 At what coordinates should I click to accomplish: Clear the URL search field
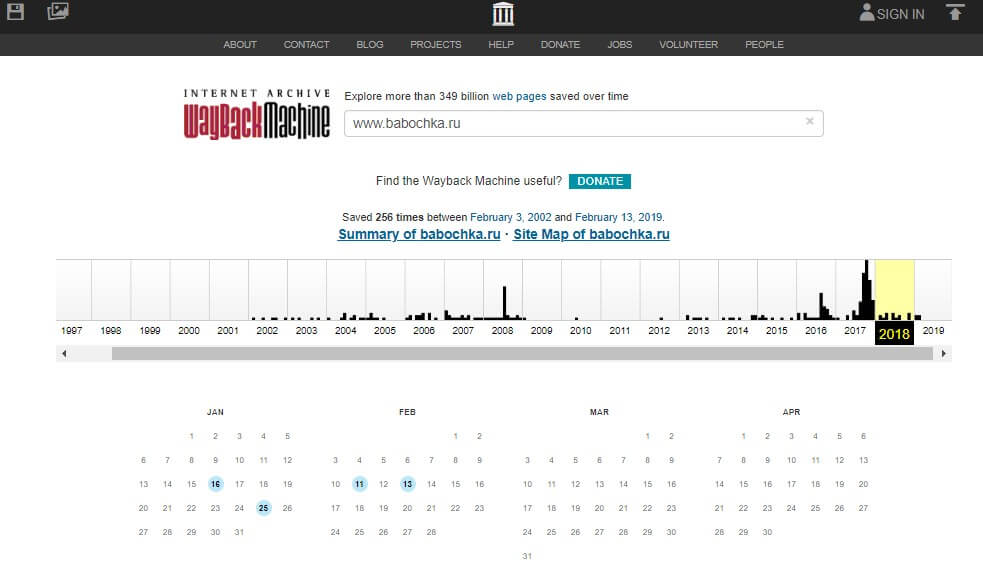809,121
